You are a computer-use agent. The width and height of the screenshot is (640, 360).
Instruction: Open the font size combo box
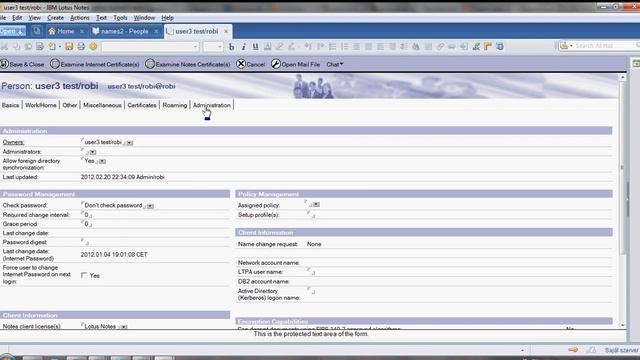(x=213, y=47)
